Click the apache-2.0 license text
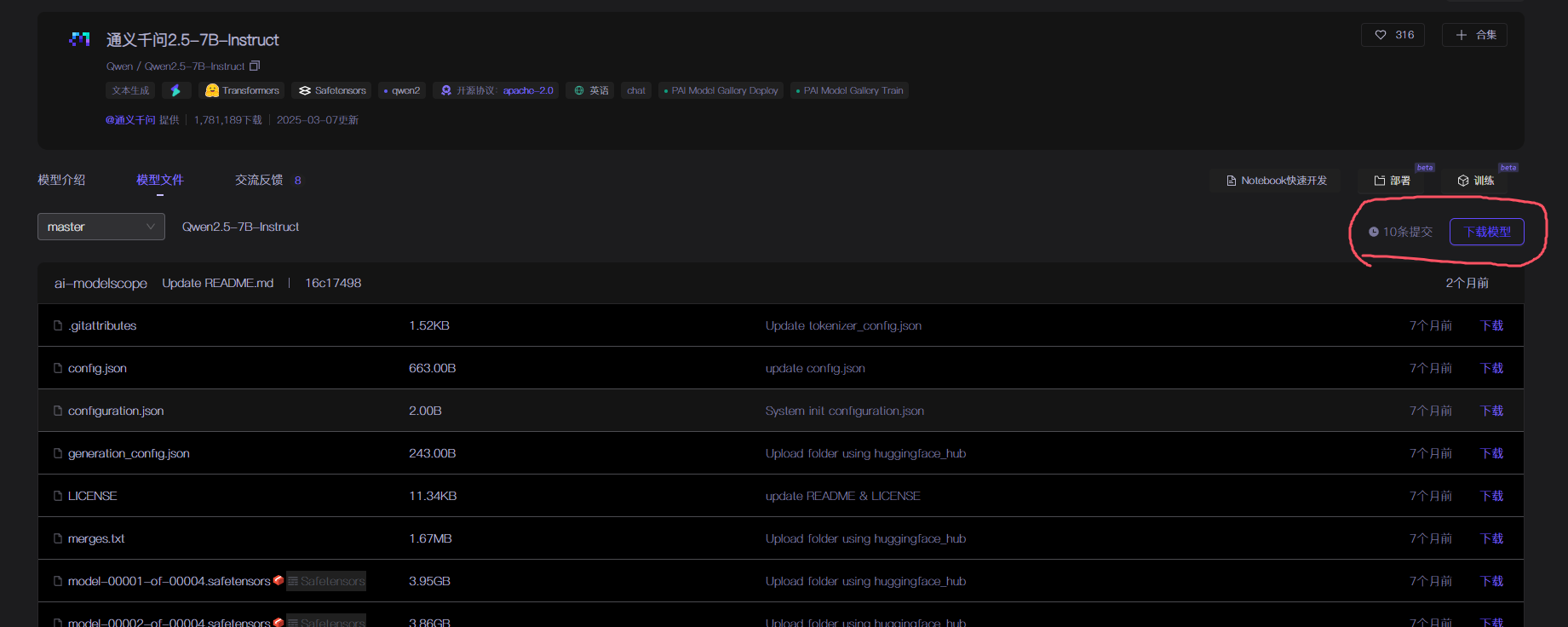This screenshot has height=627, width=1568. 528,90
